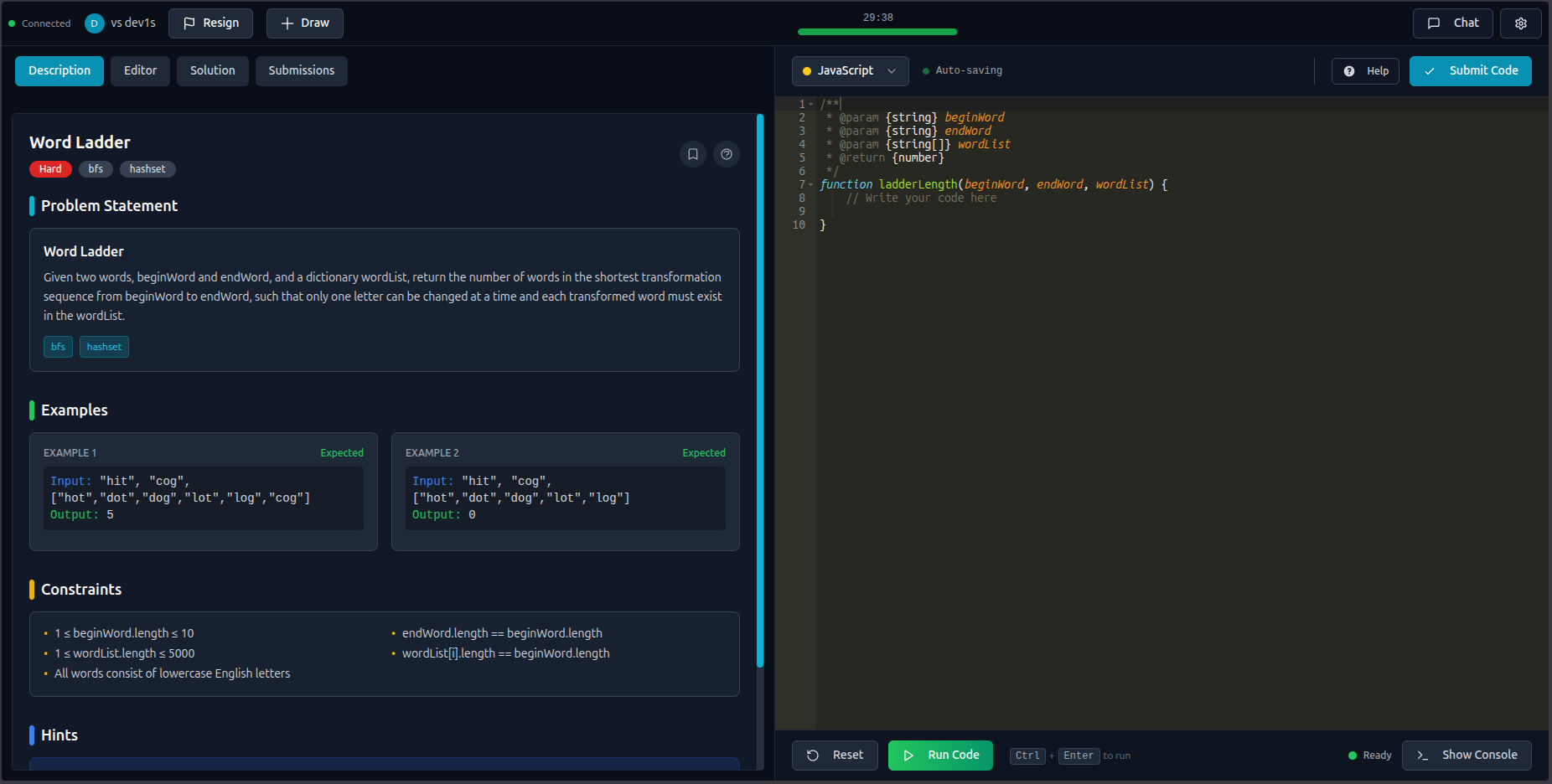Switch to the Editor tab
The height and width of the screenshot is (784, 1552).
pos(140,71)
